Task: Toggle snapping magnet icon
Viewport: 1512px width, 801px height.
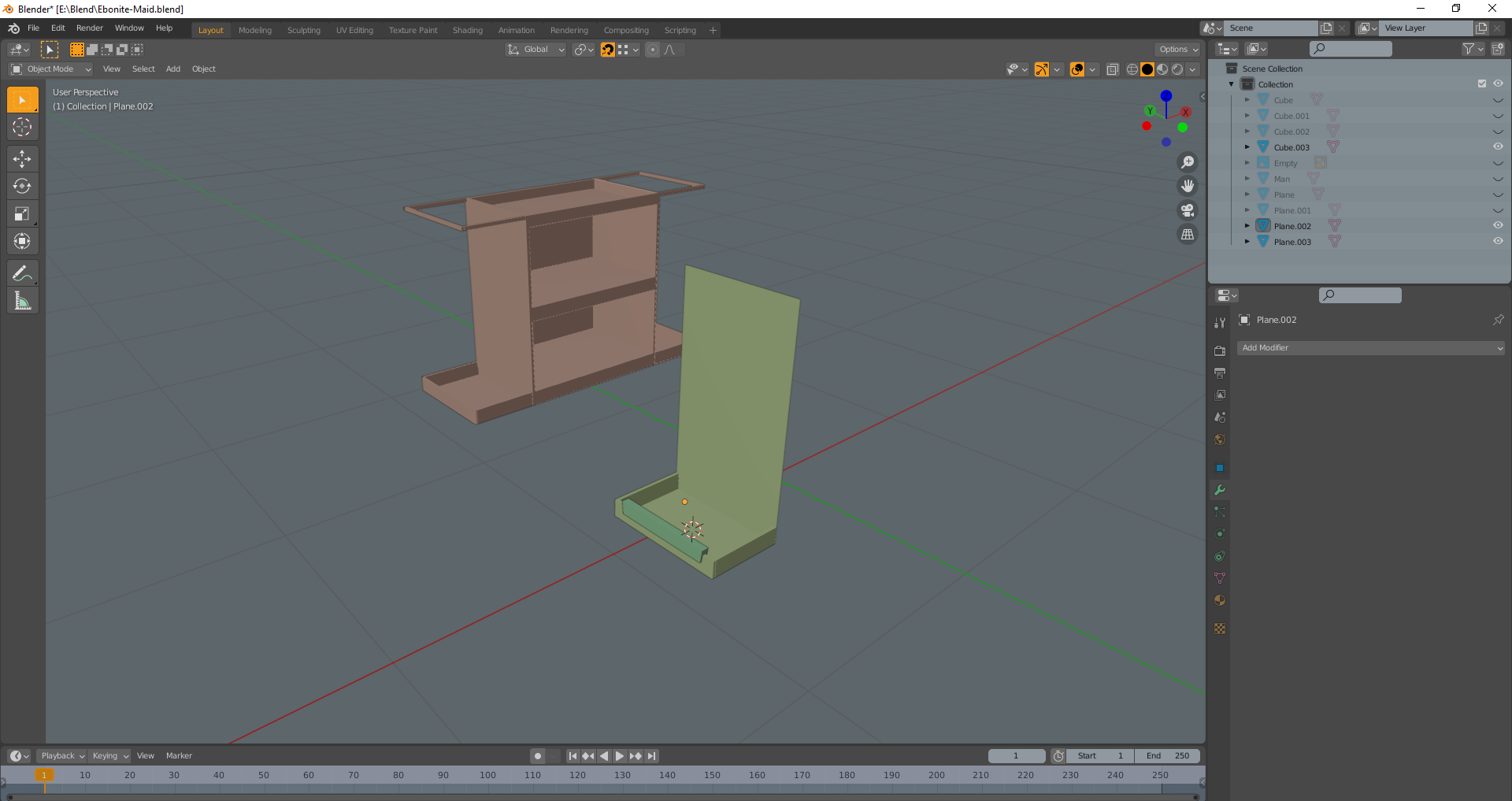Action: pyautogui.click(x=608, y=50)
